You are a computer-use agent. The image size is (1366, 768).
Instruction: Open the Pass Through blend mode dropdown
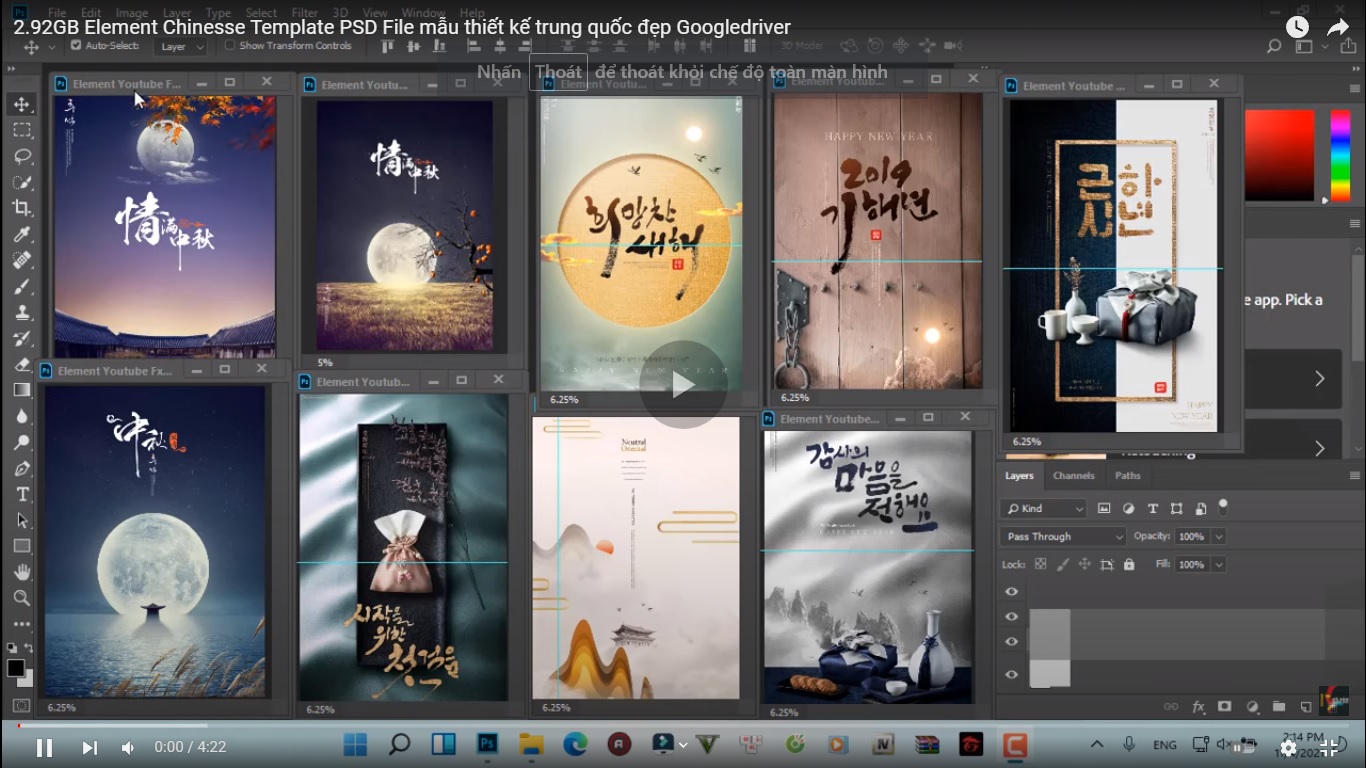(x=1063, y=537)
